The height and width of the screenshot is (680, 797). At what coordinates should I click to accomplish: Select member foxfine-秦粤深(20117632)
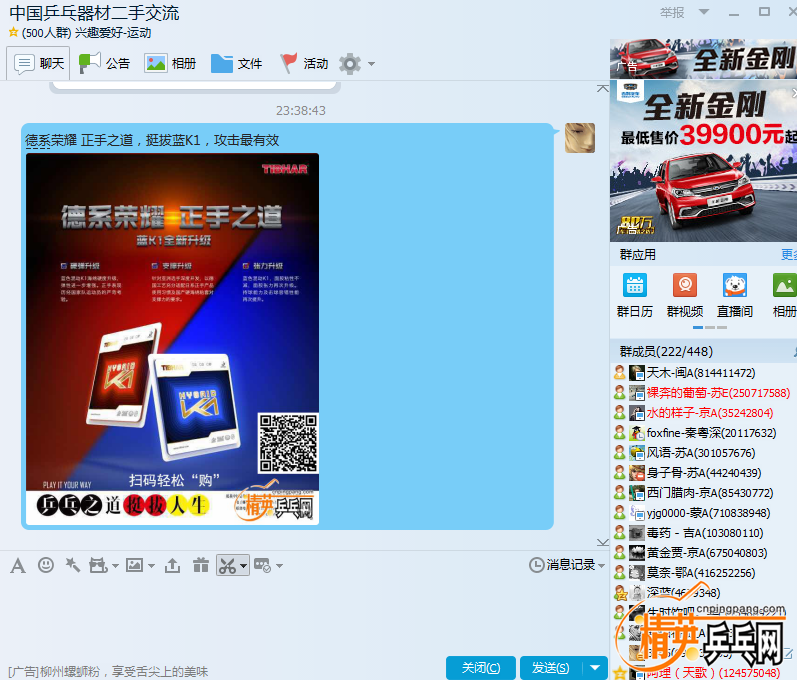click(x=703, y=433)
